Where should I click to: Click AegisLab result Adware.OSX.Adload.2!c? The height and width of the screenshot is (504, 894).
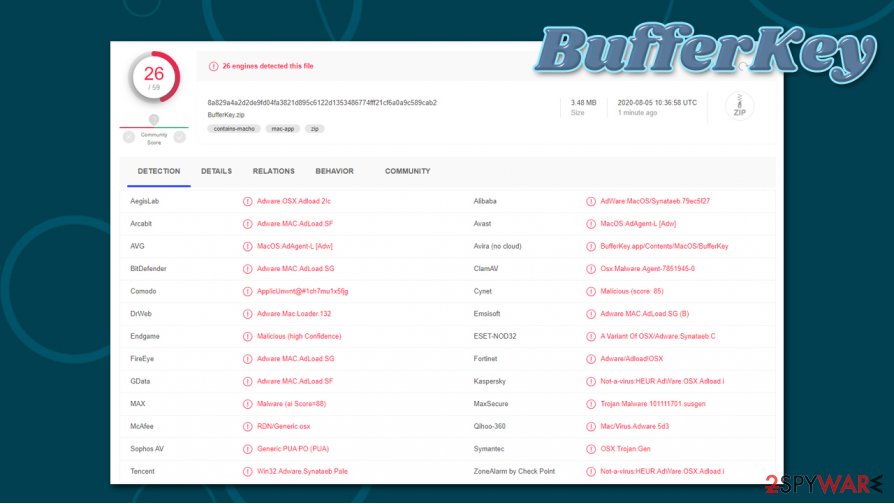click(294, 201)
